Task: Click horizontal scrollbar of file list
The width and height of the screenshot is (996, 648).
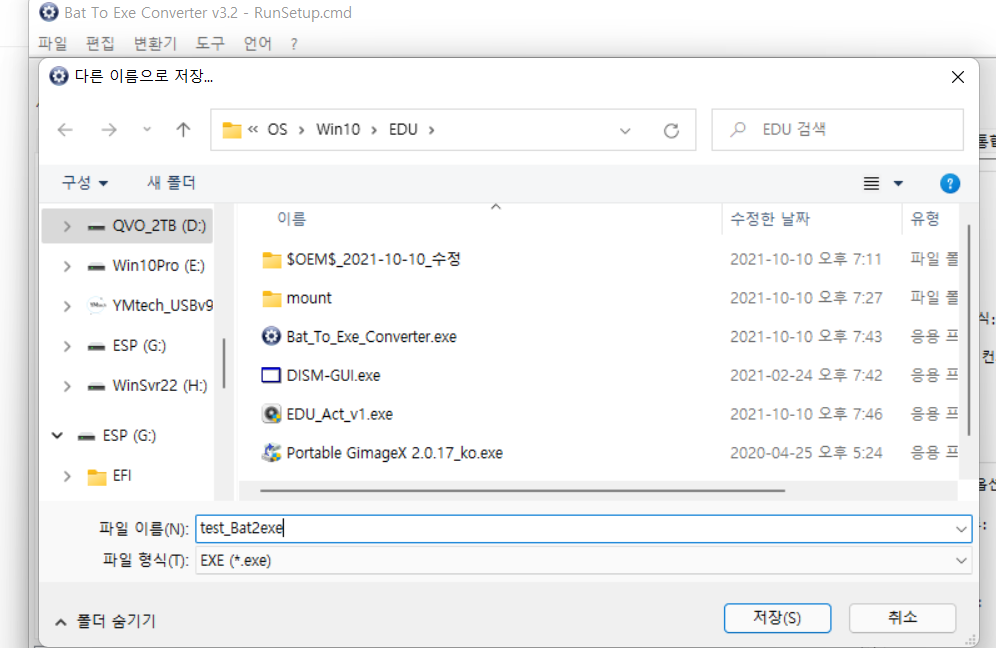Action: 522,490
